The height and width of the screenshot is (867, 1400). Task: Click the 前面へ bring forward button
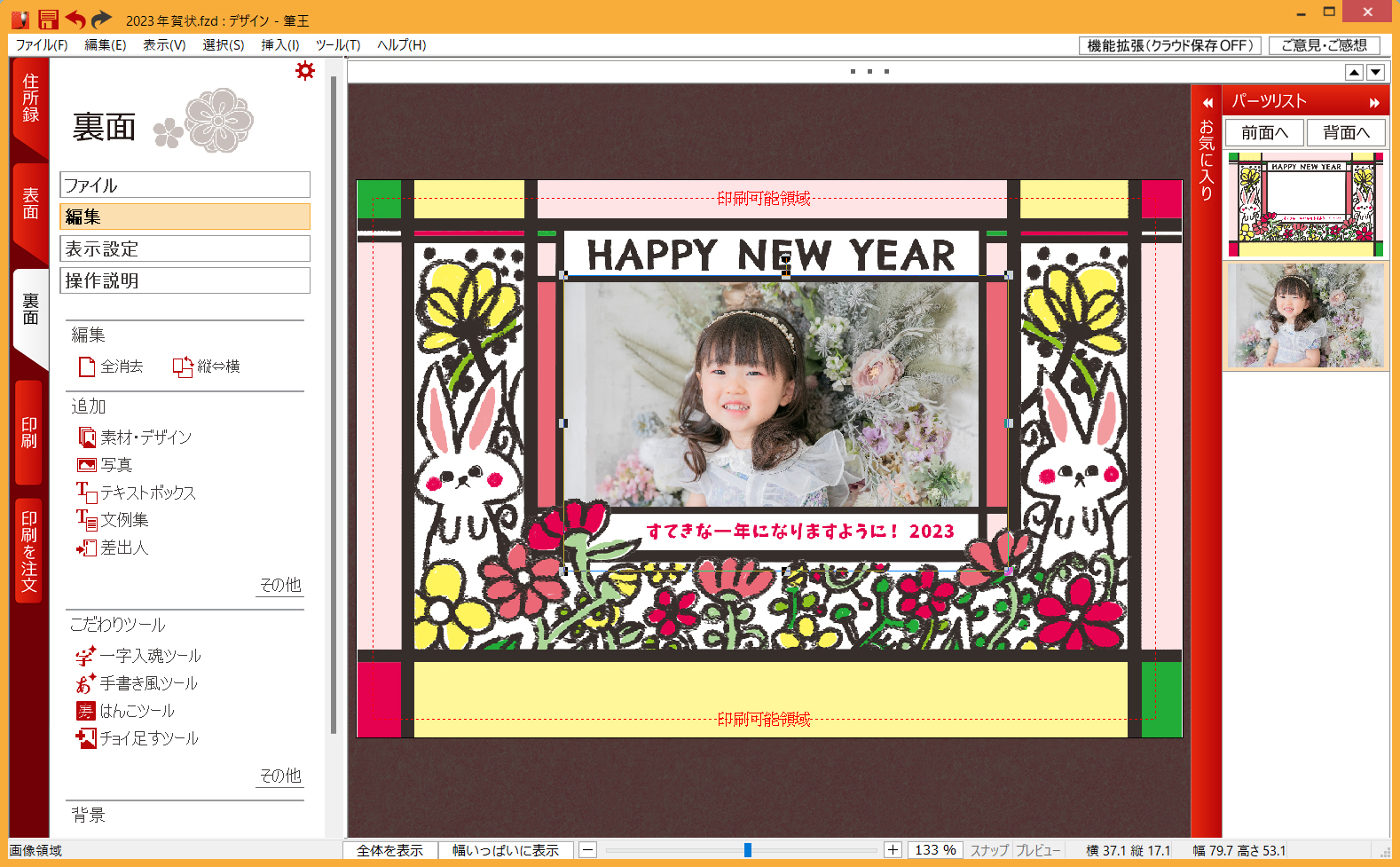[1264, 132]
